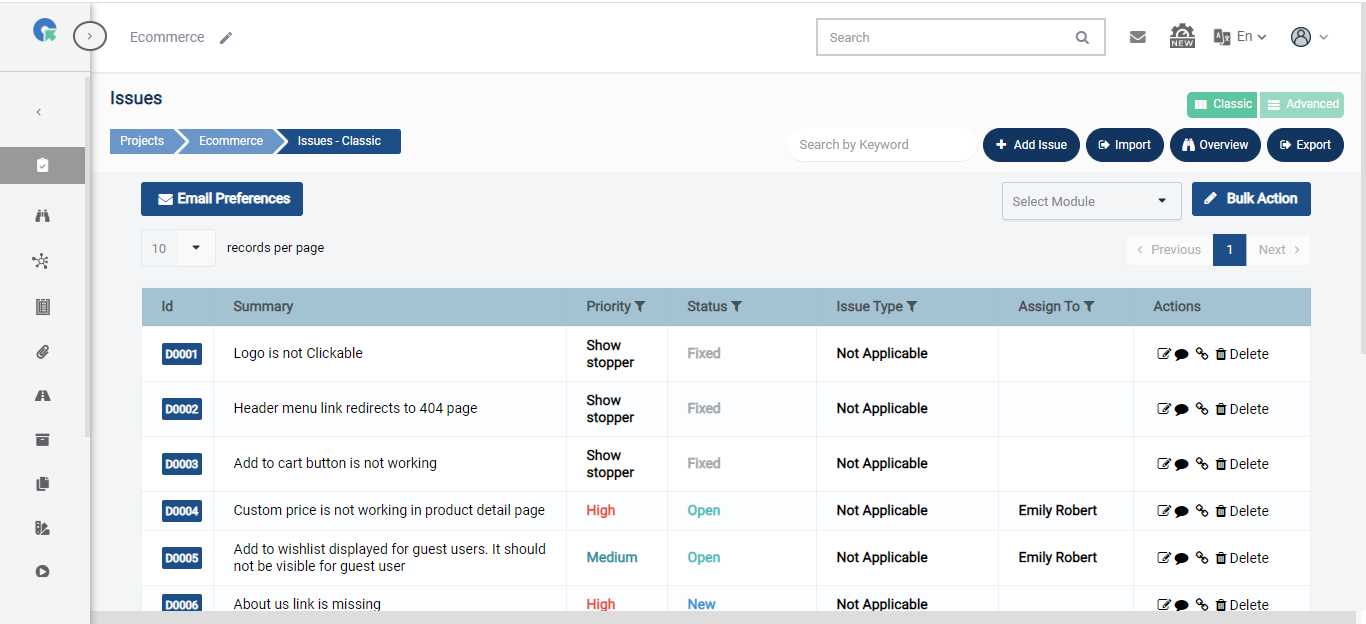This screenshot has height=624, width=1366.
Task: Click "Header menu link redirects to 404 page"
Action: click(355, 408)
